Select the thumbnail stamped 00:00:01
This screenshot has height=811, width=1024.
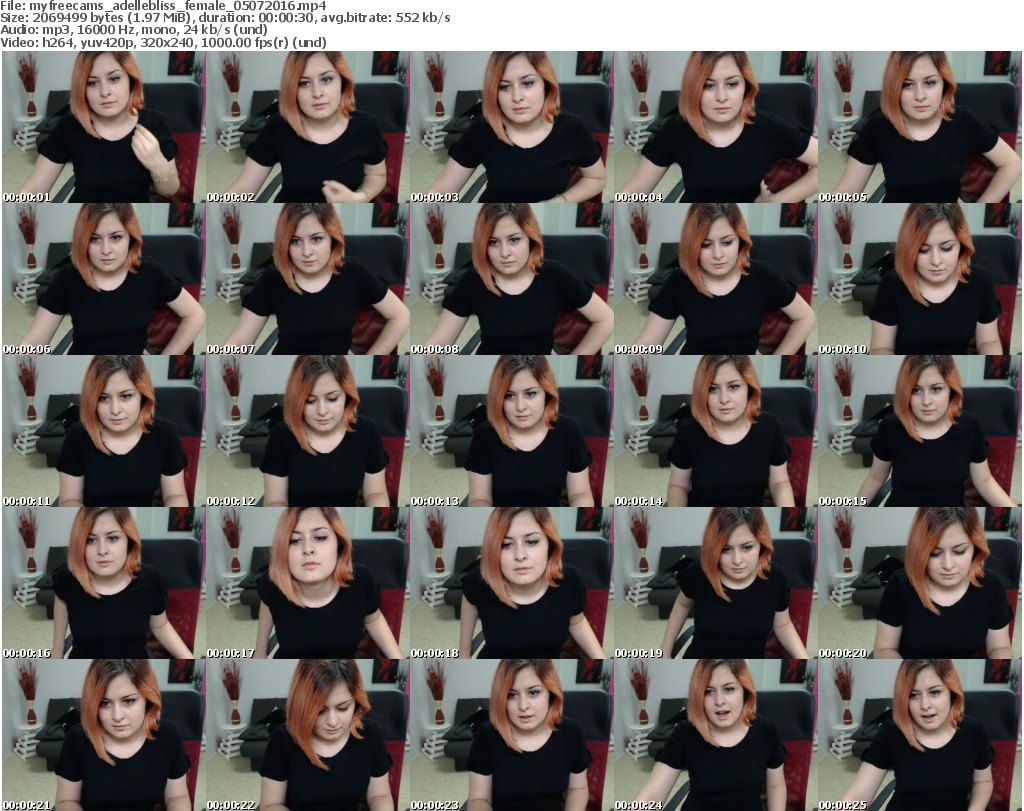103,127
